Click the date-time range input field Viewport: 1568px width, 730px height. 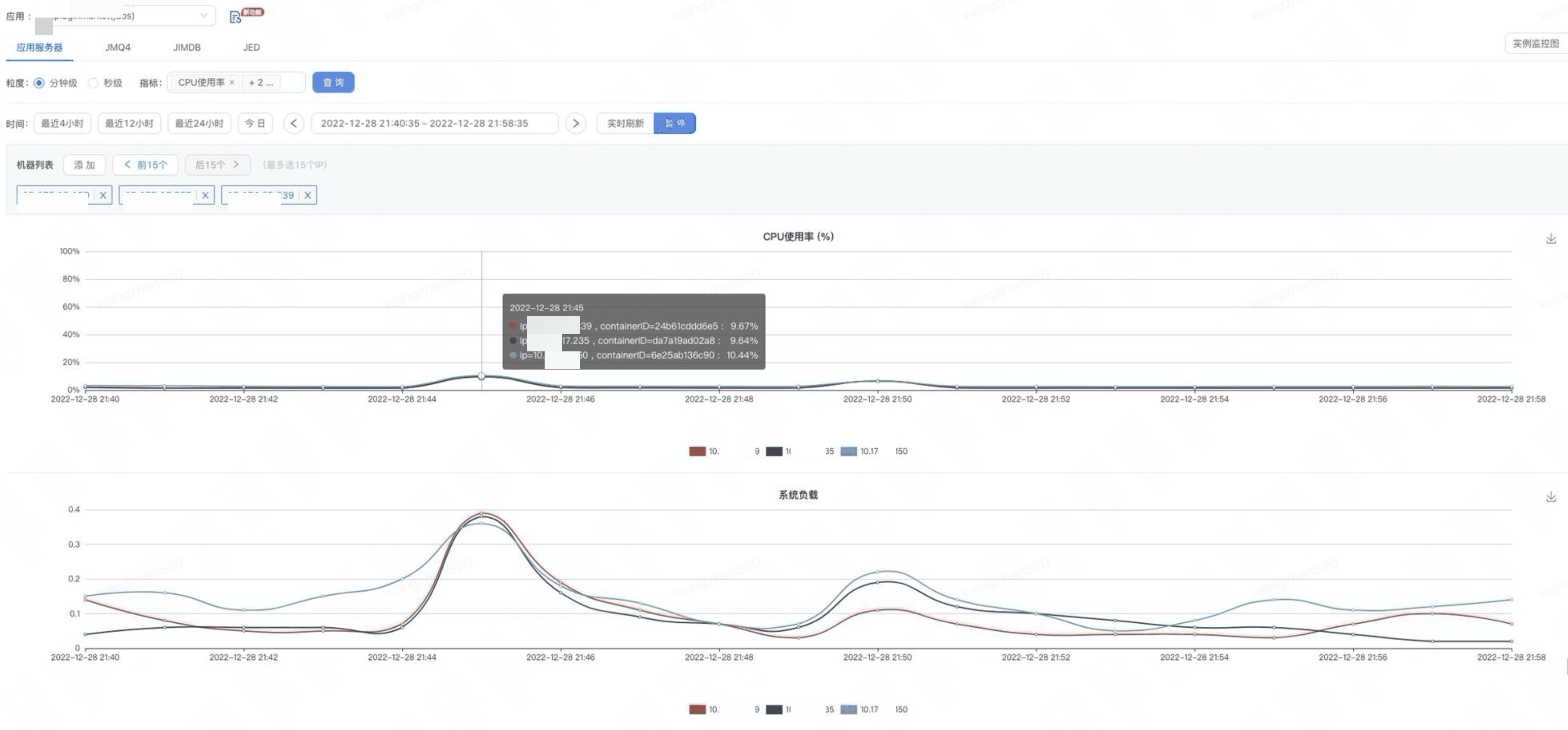tap(434, 123)
